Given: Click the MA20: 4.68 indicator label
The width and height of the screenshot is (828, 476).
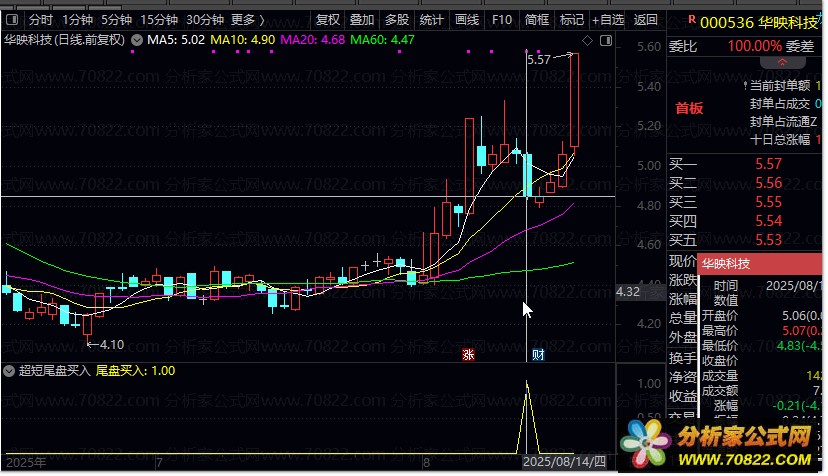Looking at the screenshot, I should point(313,40).
